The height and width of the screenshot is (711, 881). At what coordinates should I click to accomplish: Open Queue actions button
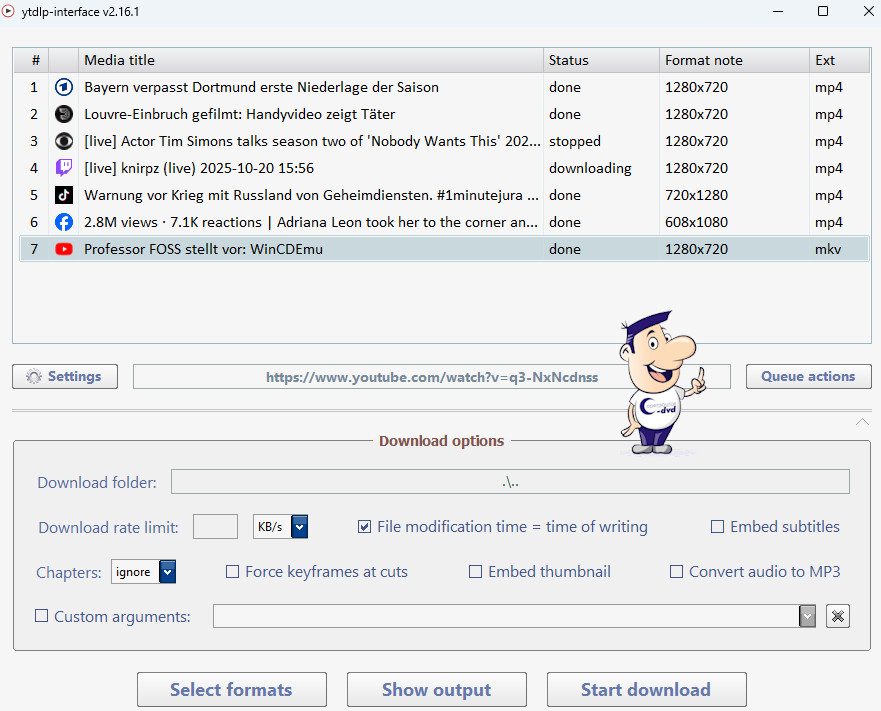[808, 377]
